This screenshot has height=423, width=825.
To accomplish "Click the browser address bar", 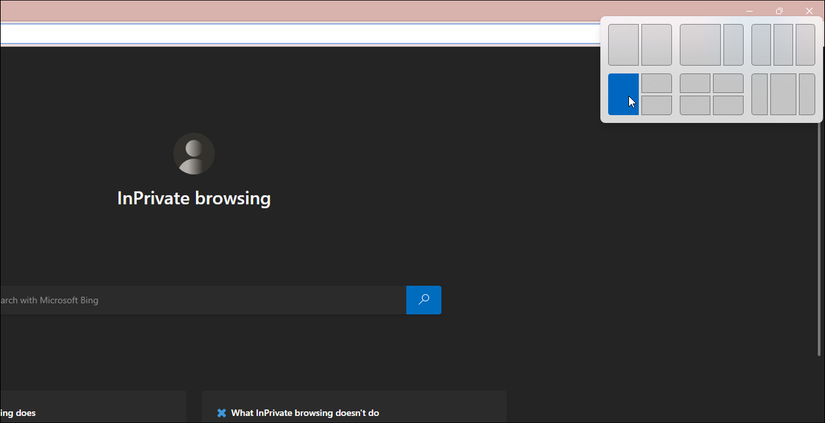I will click(300, 34).
